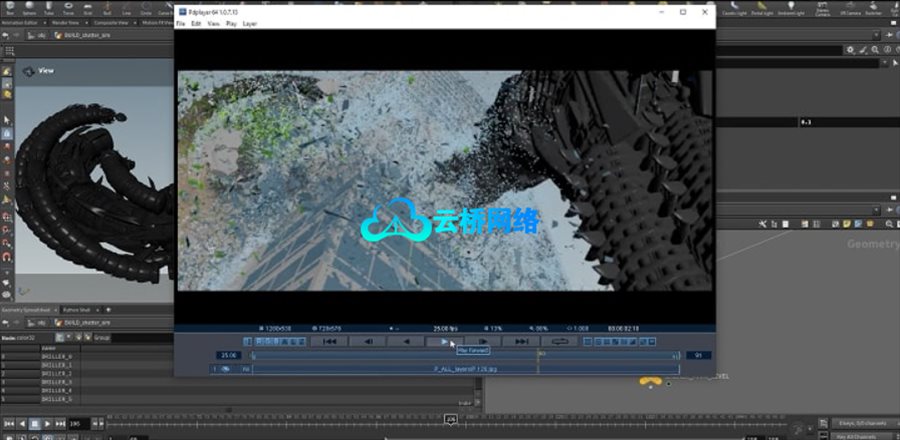Viewport: 900px width, 440px height.
Task: Click Play Forward button in Pdplayer
Action: pyautogui.click(x=444, y=341)
